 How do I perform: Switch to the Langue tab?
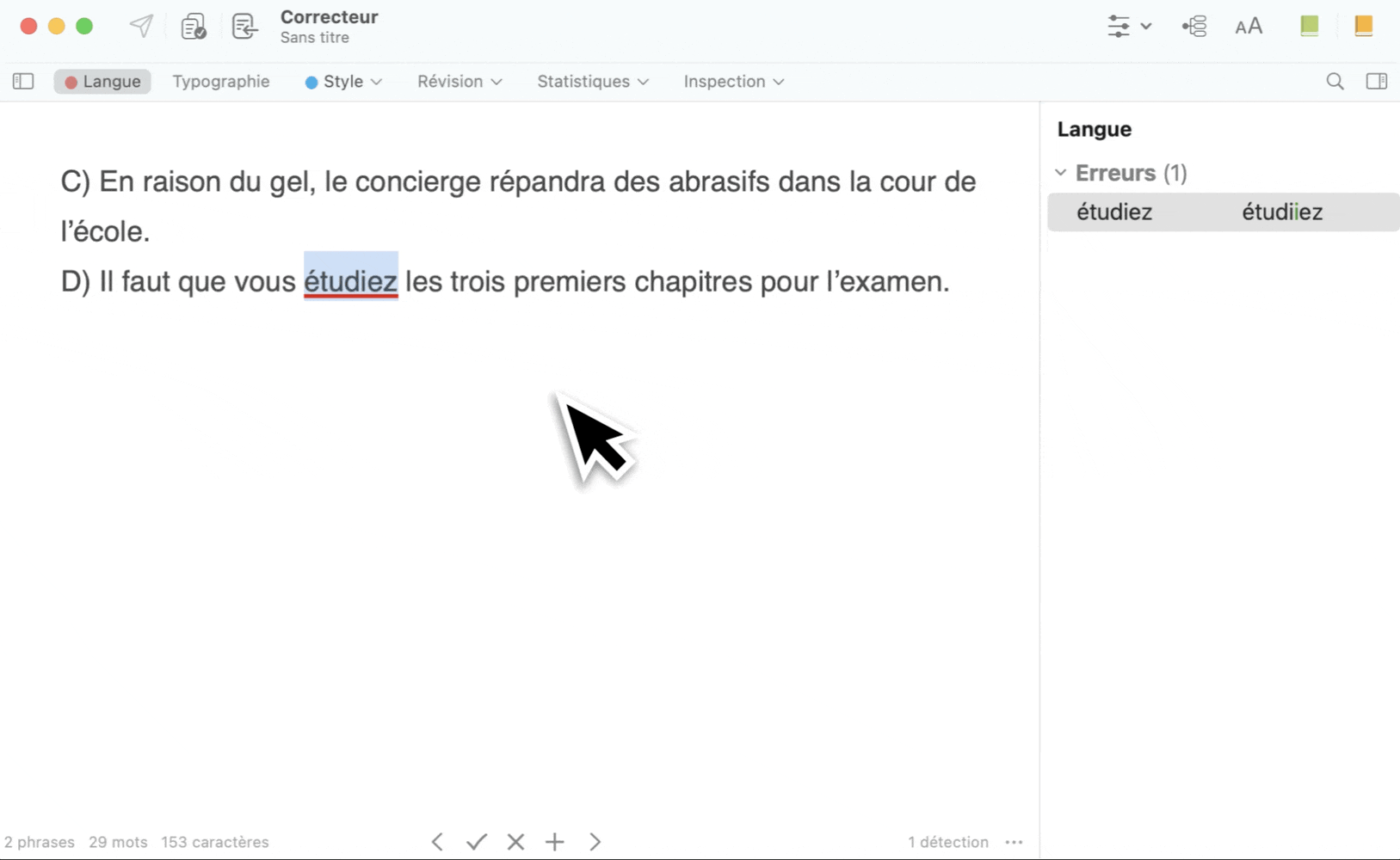tap(102, 82)
